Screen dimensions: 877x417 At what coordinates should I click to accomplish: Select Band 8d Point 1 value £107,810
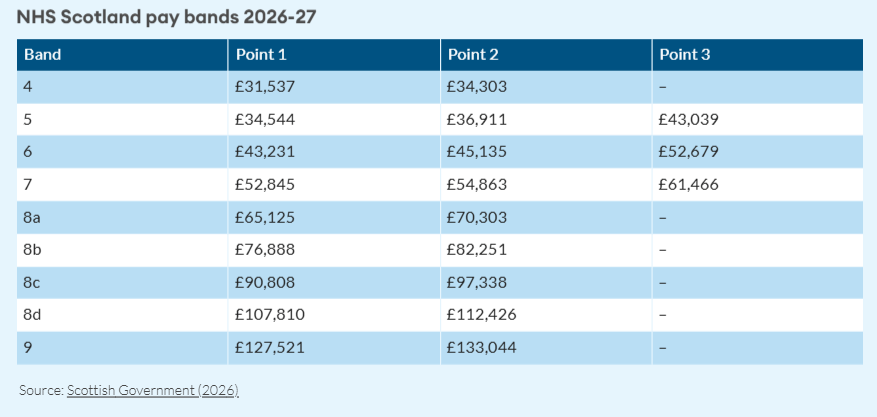point(269,315)
